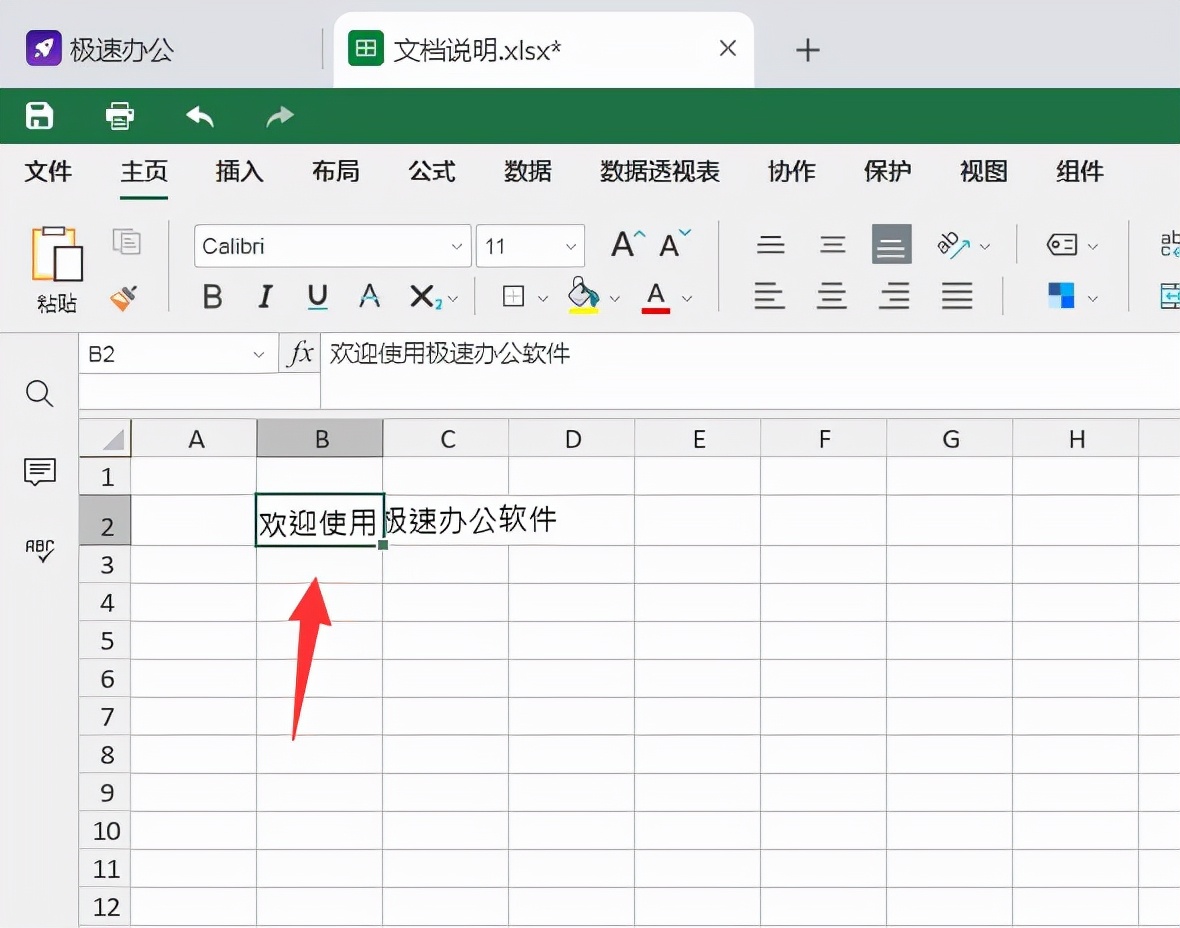1180x928 pixels.
Task: Click cell B2 containing 欢迎使用
Action: tap(320, 520)
